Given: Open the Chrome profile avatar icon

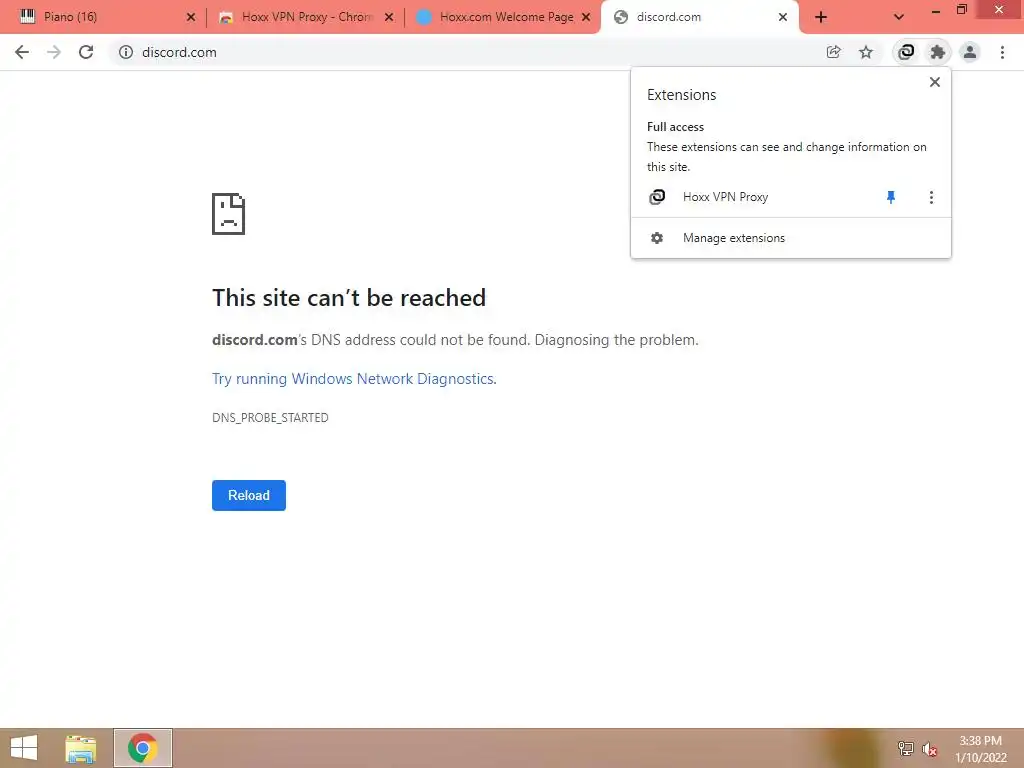Looking at the screenshot, I should (970, 52).
